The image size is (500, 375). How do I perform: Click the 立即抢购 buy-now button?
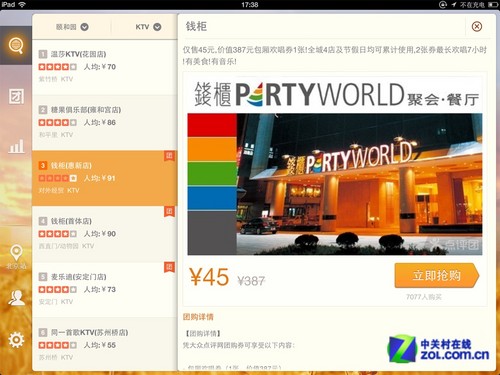tap(437, 275)
